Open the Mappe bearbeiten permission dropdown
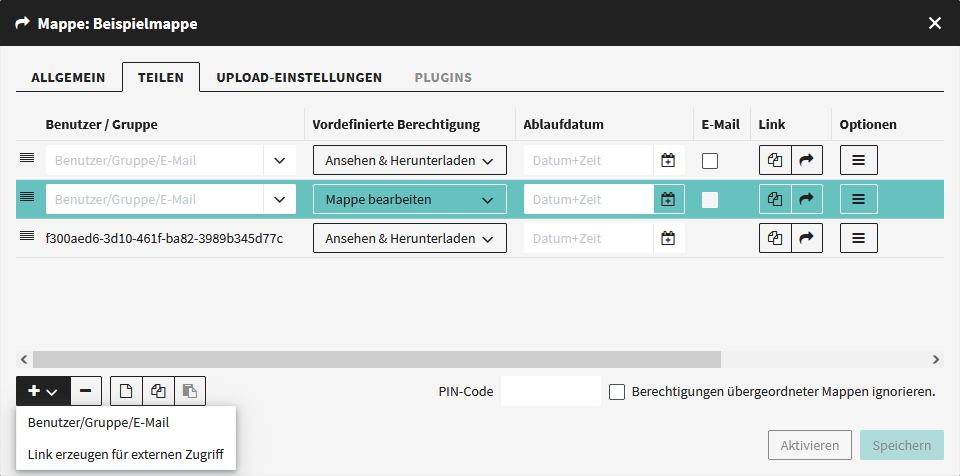 [x=410, y=199]
